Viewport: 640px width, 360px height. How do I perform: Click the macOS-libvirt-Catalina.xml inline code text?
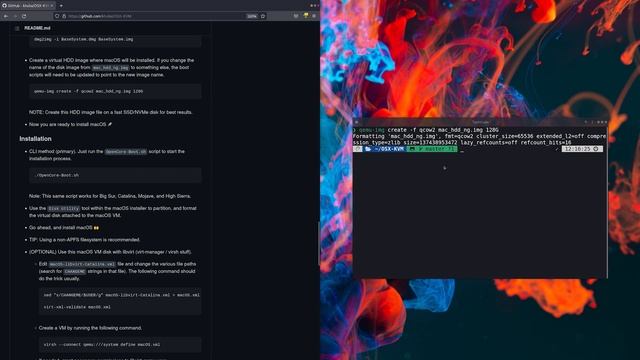(82, 264)
